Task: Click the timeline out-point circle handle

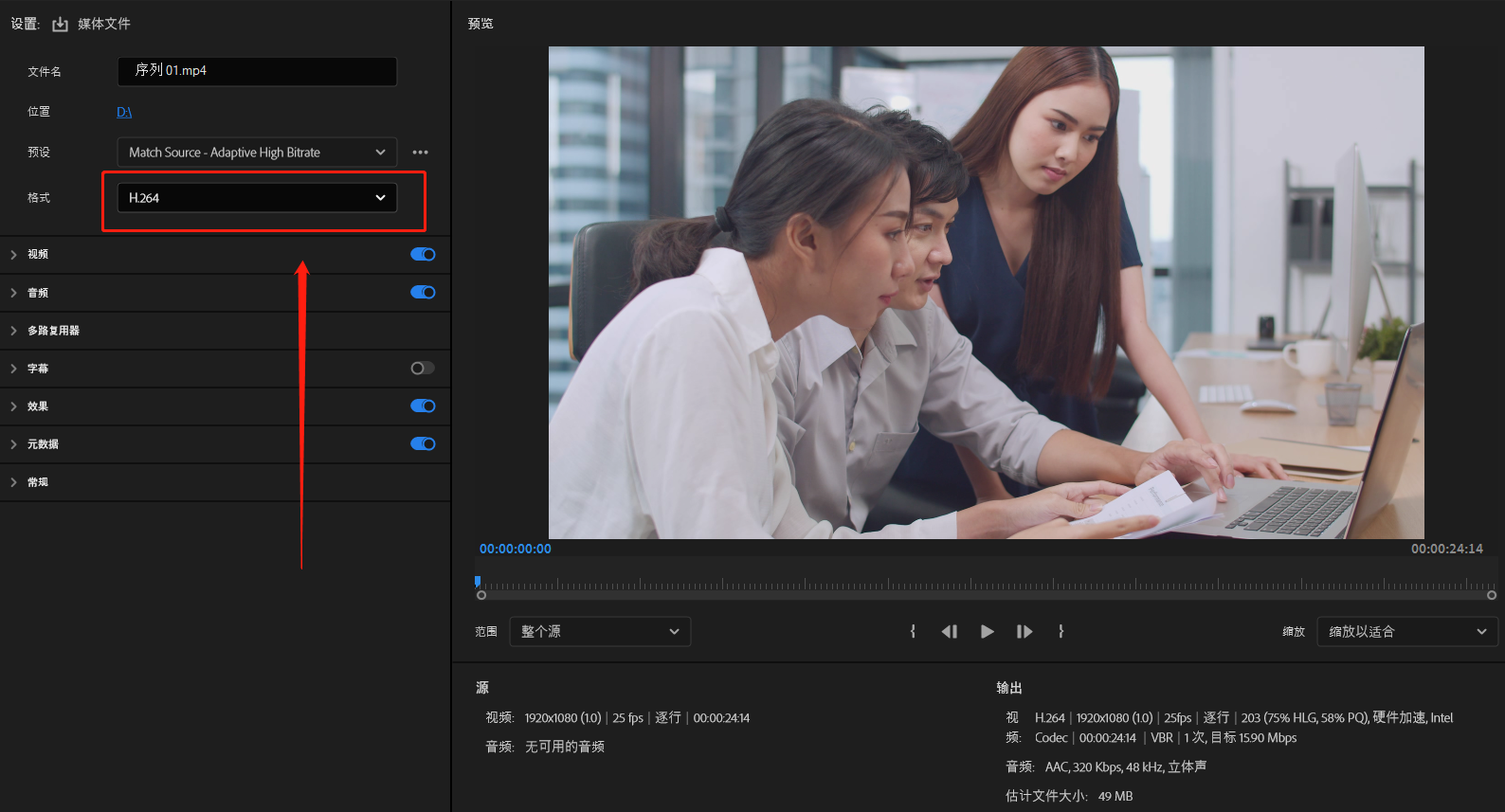Action: coord(1492,595)
